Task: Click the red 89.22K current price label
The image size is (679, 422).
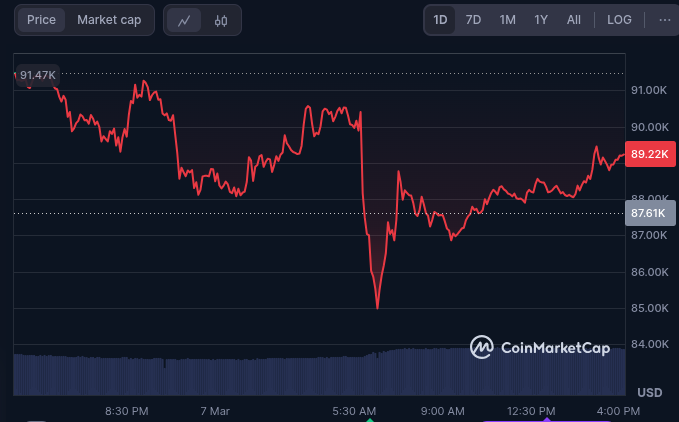Action: (x=649, y=154)
